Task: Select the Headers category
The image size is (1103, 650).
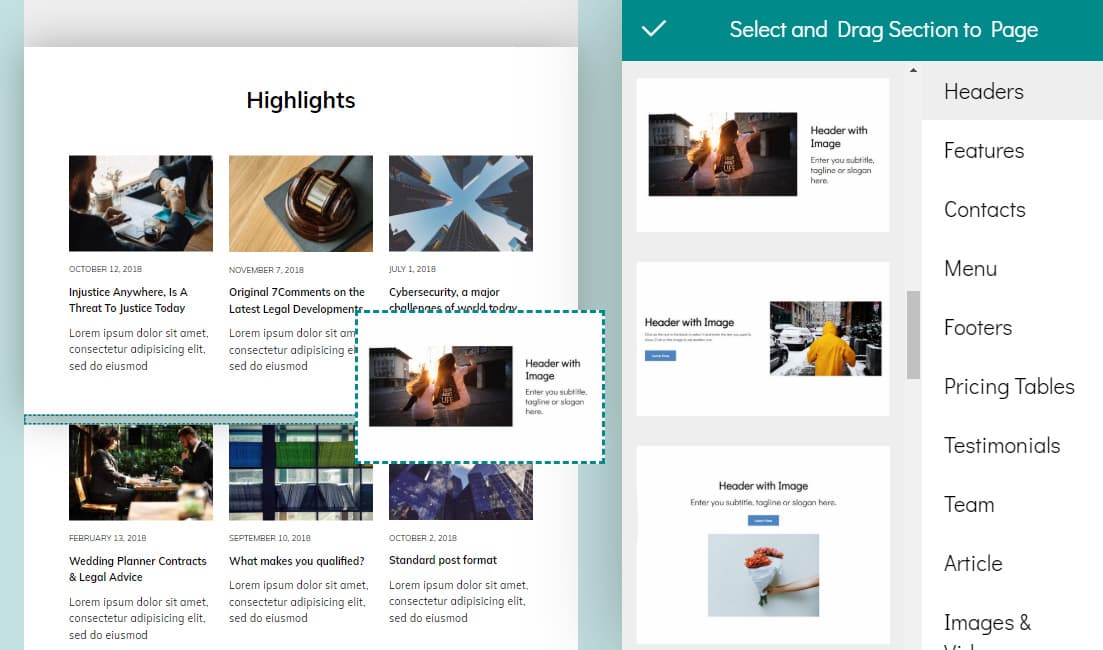Action: pos(984,91)
